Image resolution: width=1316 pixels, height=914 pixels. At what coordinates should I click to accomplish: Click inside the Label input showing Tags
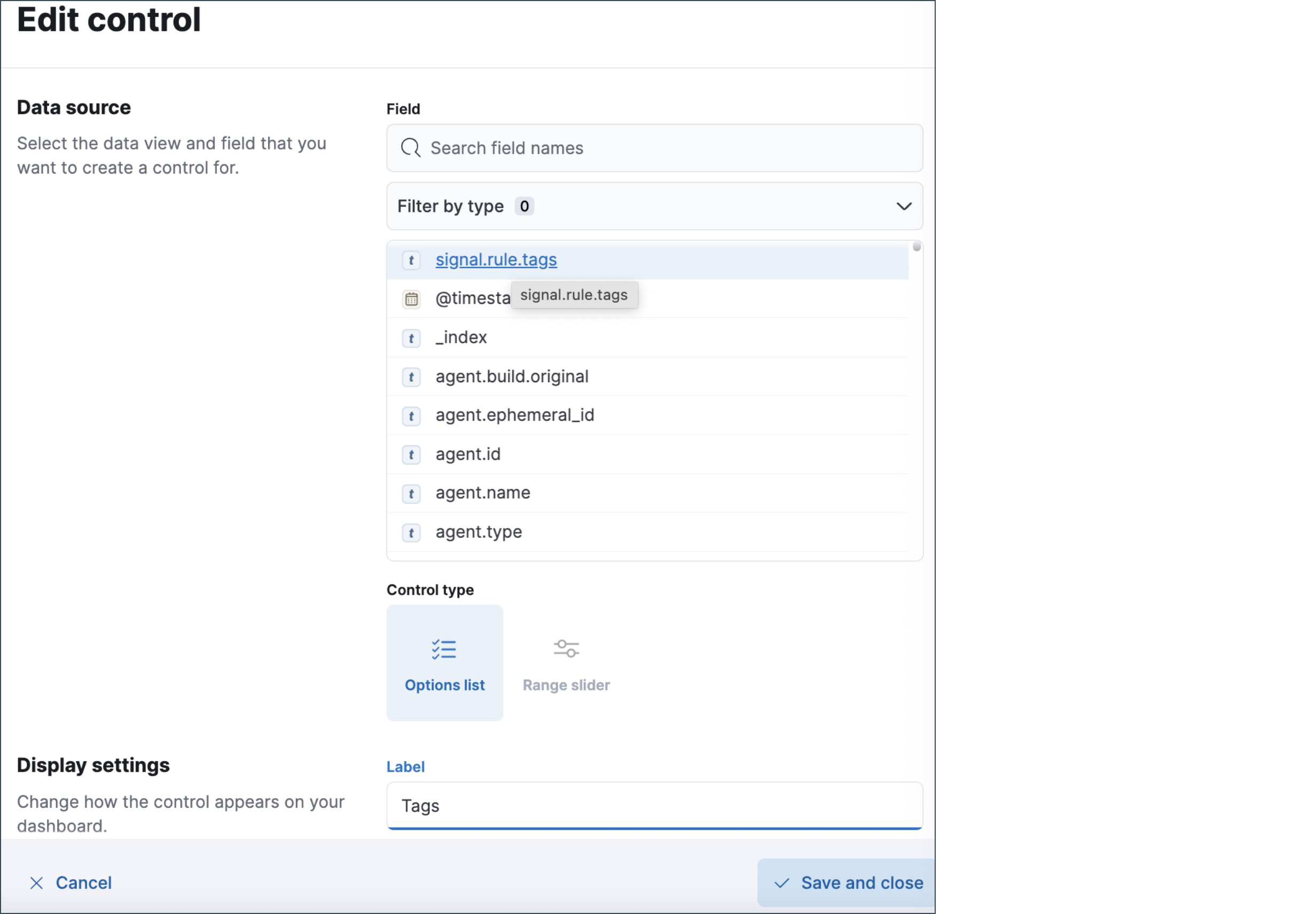(653, 805)
